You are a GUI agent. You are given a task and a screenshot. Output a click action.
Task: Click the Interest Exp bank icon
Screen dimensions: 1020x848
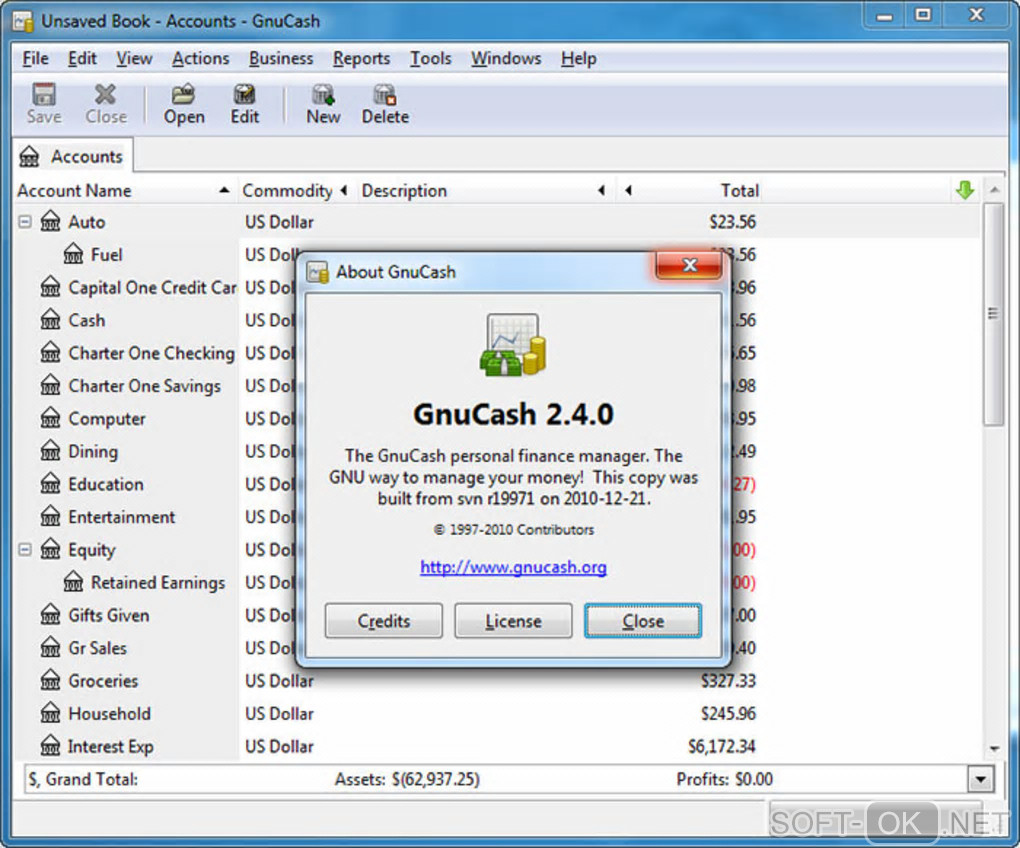coord(50,746)
